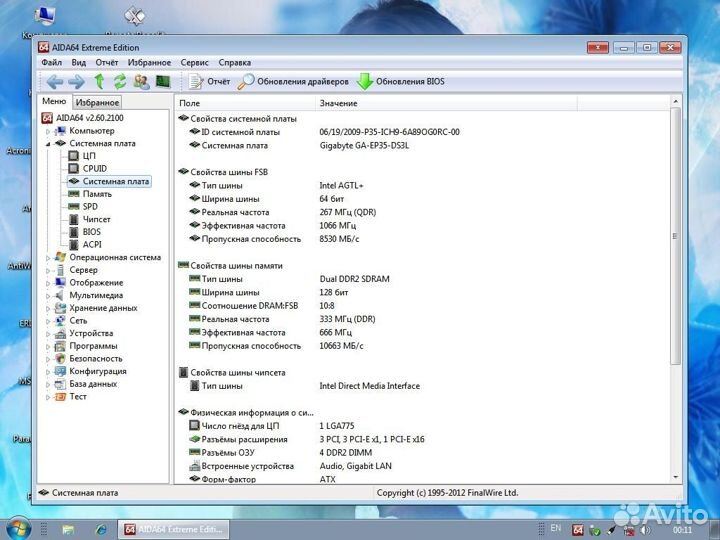Select Gigabyte GA-EP35-DS3L value

[x=364, y=146]
